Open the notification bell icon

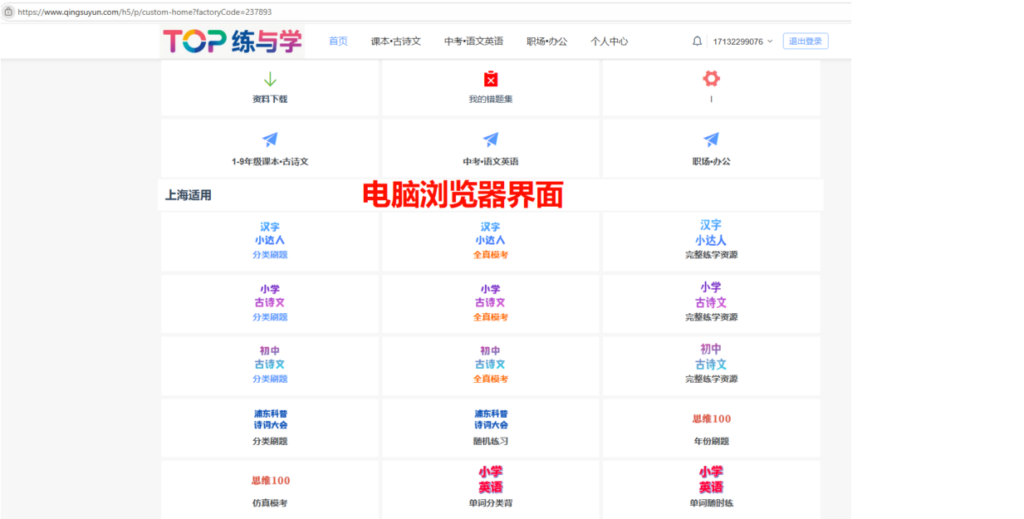697,41
